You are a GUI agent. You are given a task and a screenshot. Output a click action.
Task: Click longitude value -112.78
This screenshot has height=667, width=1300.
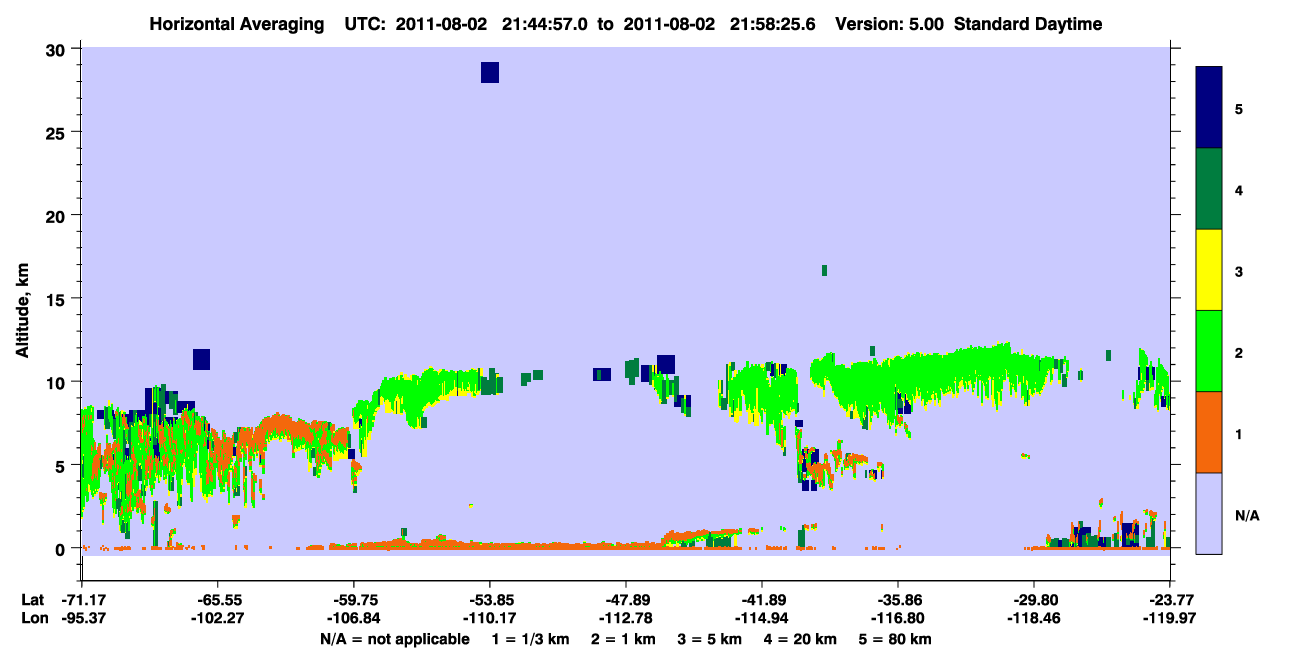click(x=626, y=618)
